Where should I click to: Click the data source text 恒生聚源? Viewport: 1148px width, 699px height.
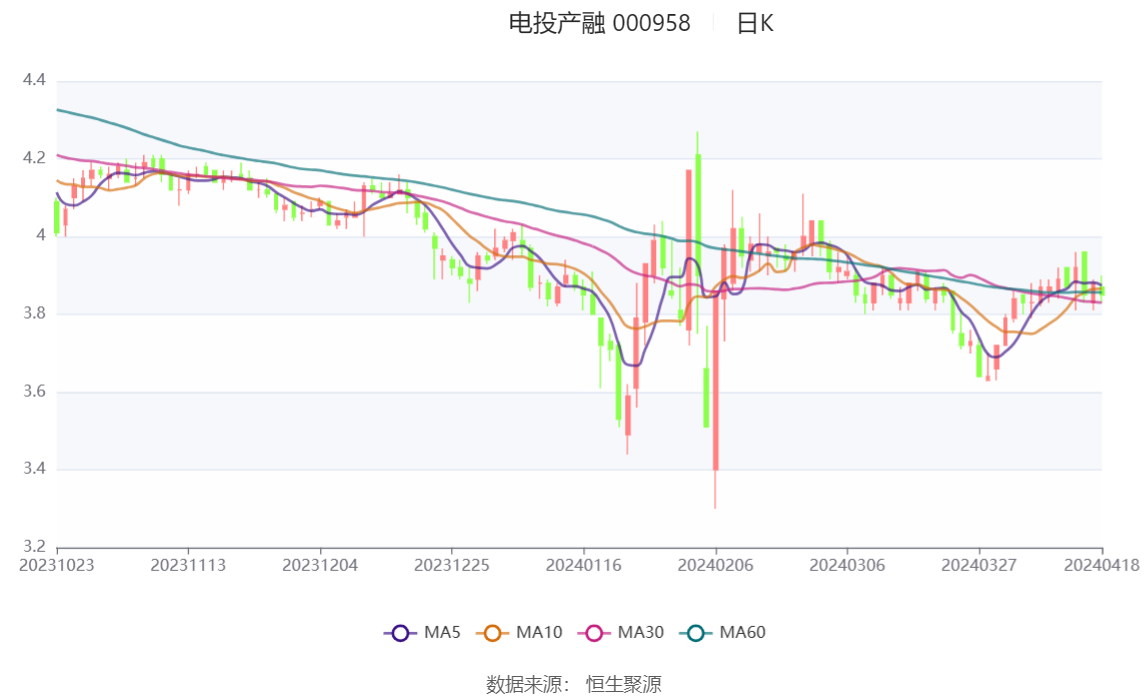click(624, 685)
